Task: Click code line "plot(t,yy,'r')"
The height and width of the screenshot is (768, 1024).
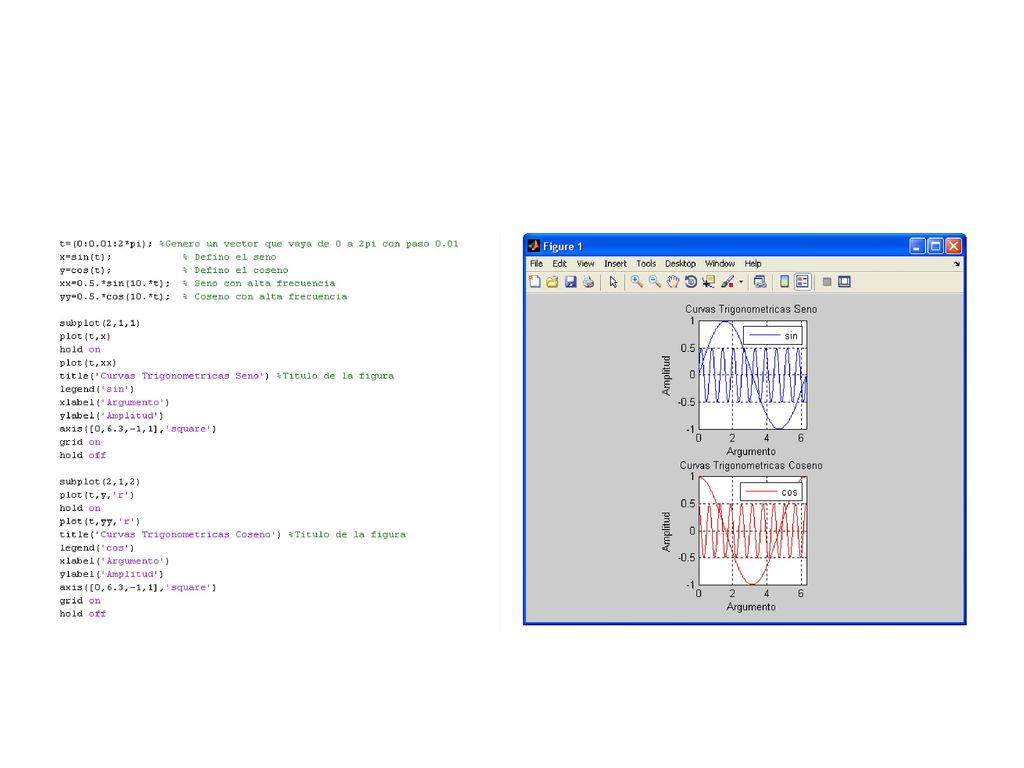Action: click(x=99, y=521)
